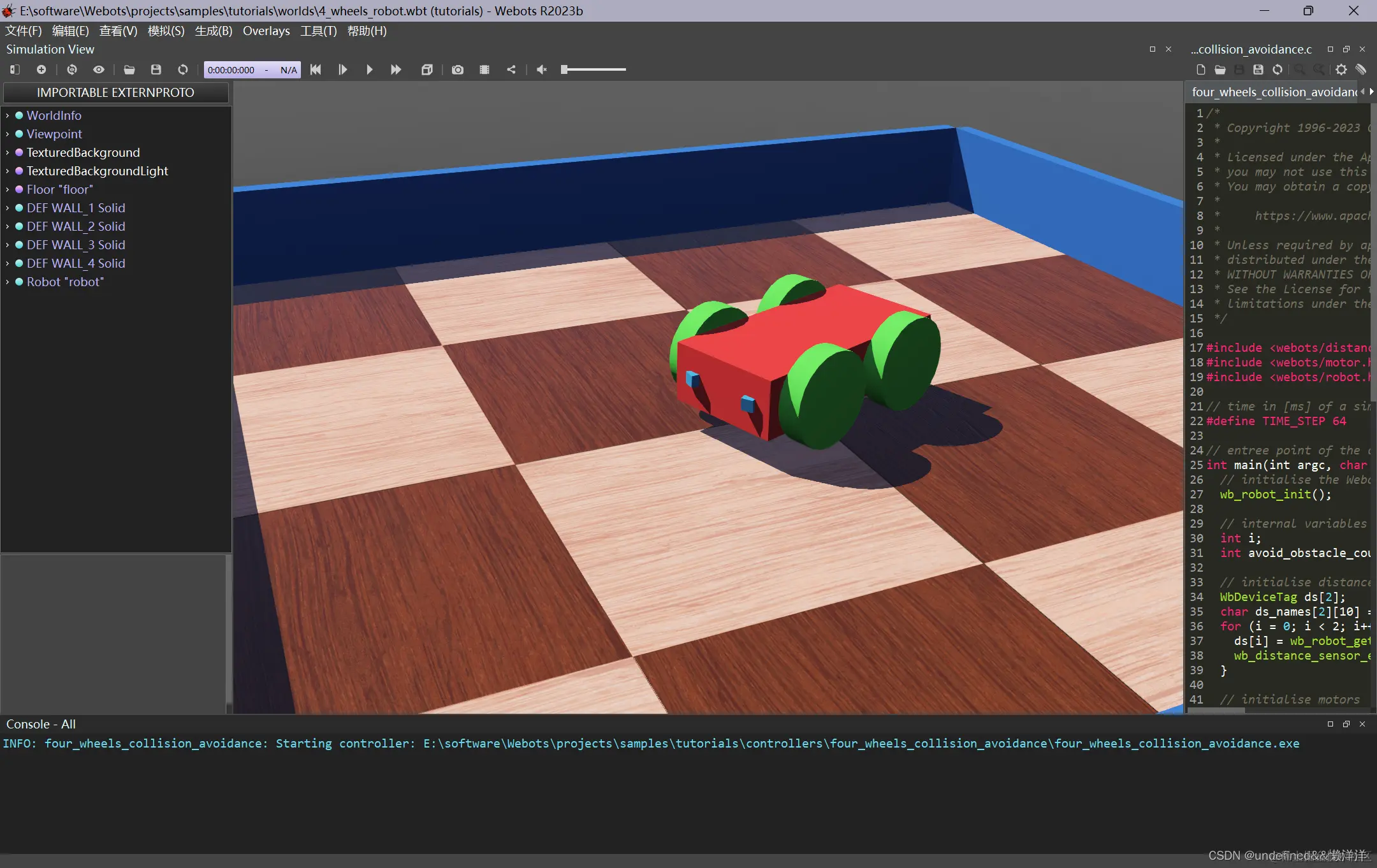Viewport: 1377px width, 868px height.
Task: Expand the WorldInfo tree node
Action: pyautogui.click(x=7, y=115)
